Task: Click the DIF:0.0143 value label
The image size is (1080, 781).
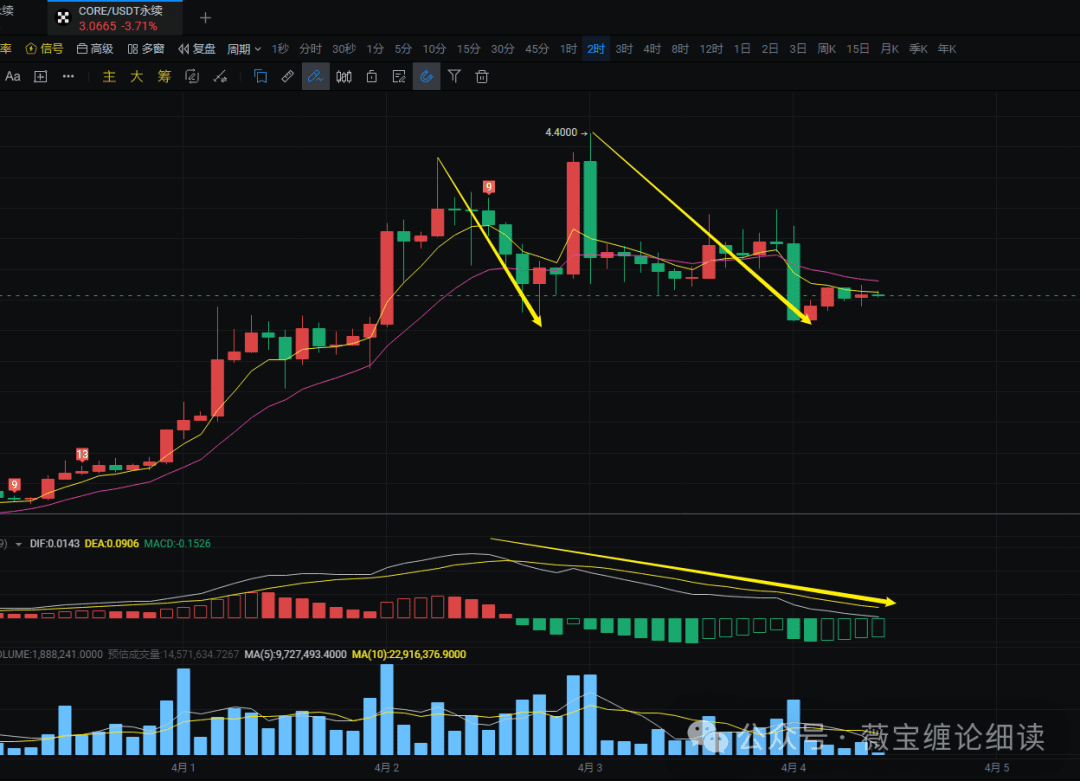Action: click(x=54, y=543)
